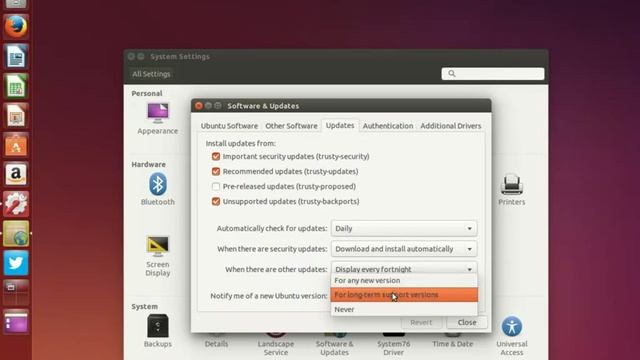Open the purple window icon in launcher

point(16,322)
